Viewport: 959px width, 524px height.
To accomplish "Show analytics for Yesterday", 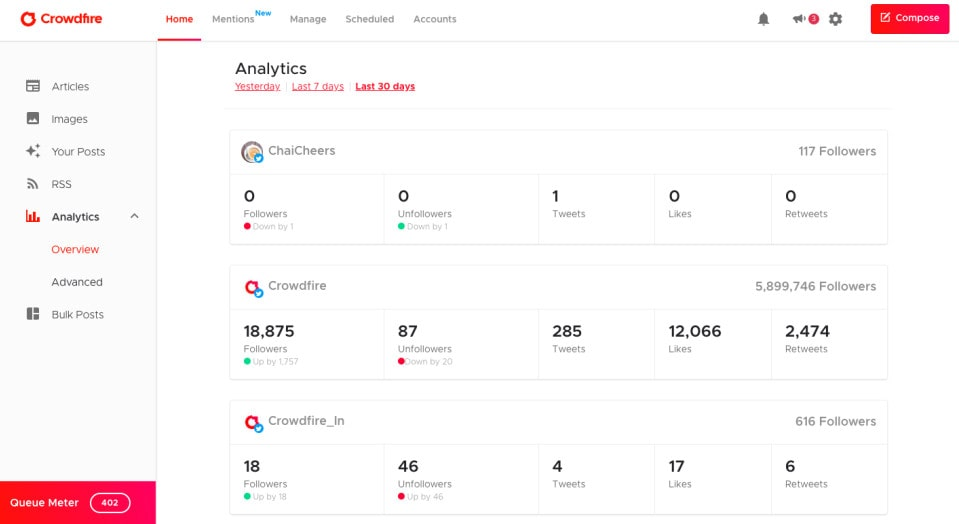I will tap(257, 87).
